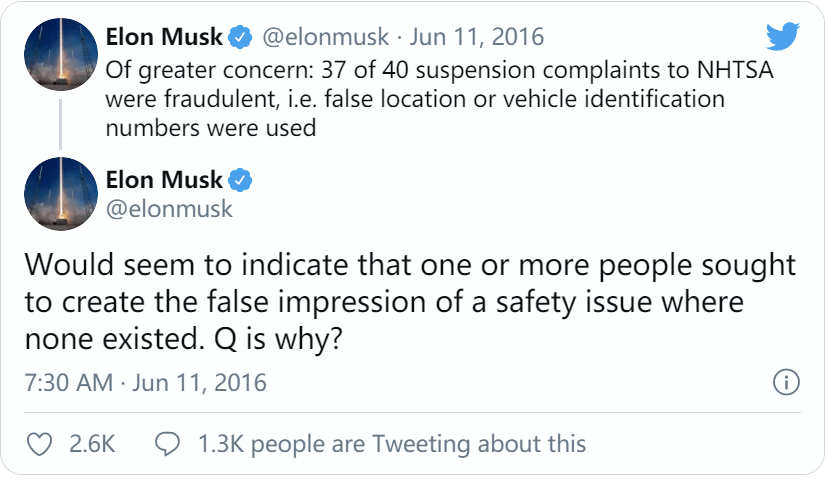Open the rocket avatar on the second tweet
This screenshot has height=480, width=829.
61,194
